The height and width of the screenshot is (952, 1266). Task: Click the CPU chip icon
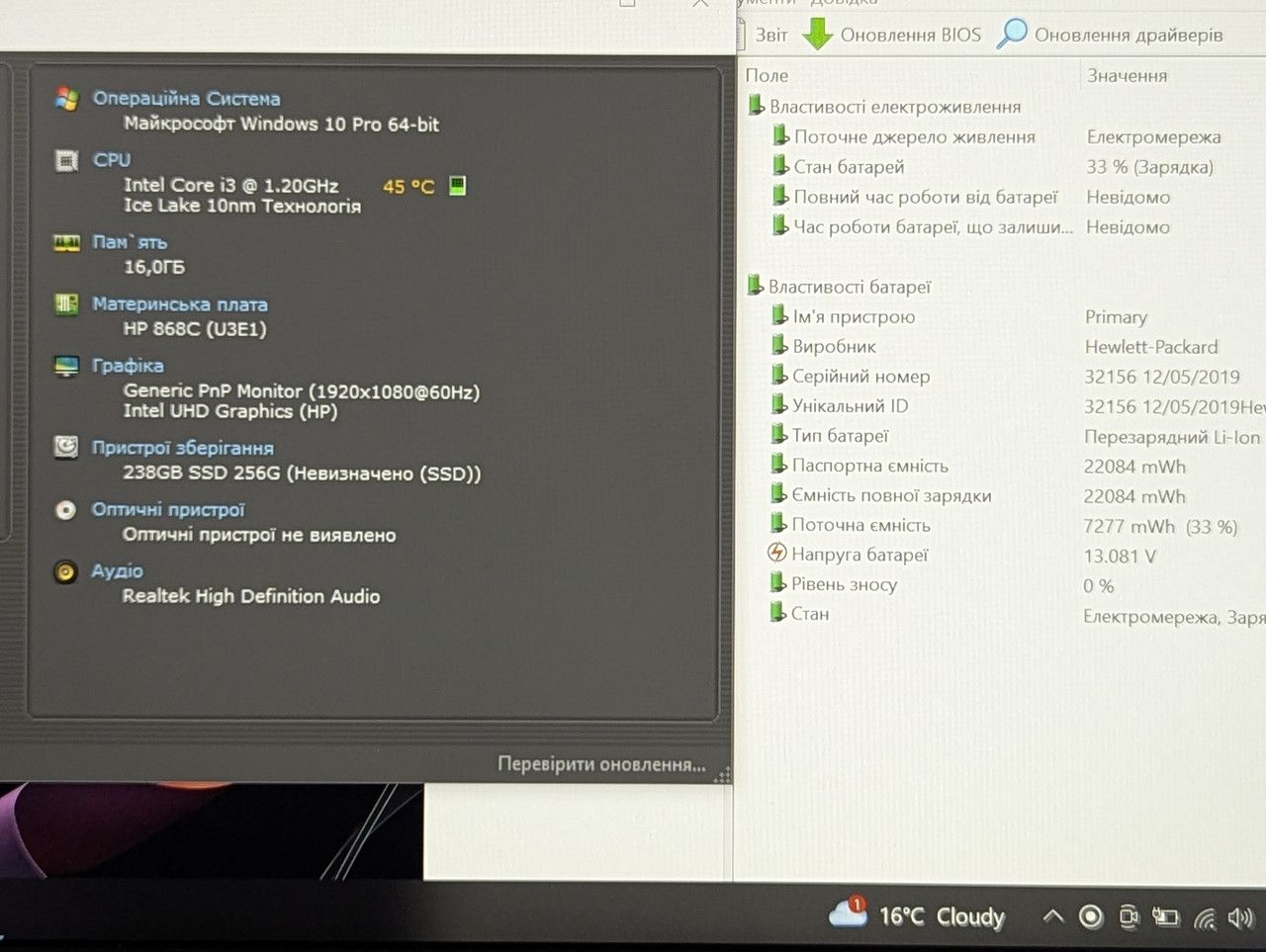(66, 161)
